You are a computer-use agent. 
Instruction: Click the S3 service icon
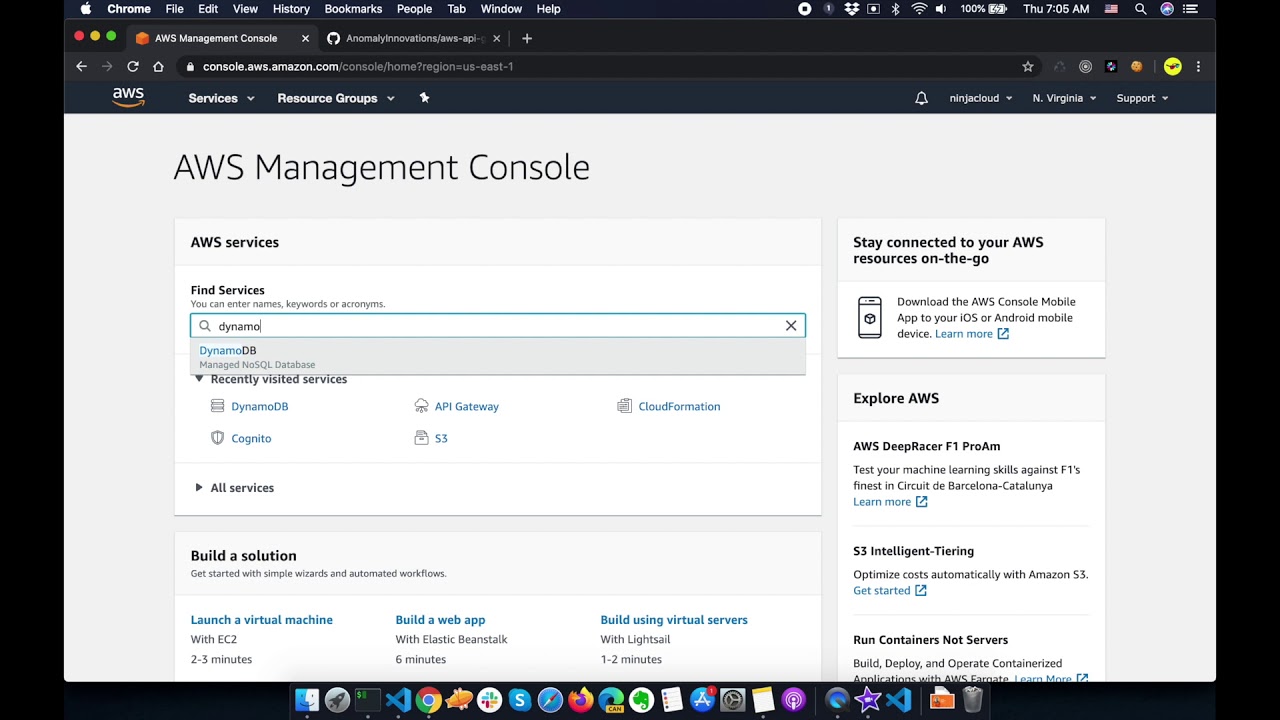pyautogui.click(x=421, y=438)
